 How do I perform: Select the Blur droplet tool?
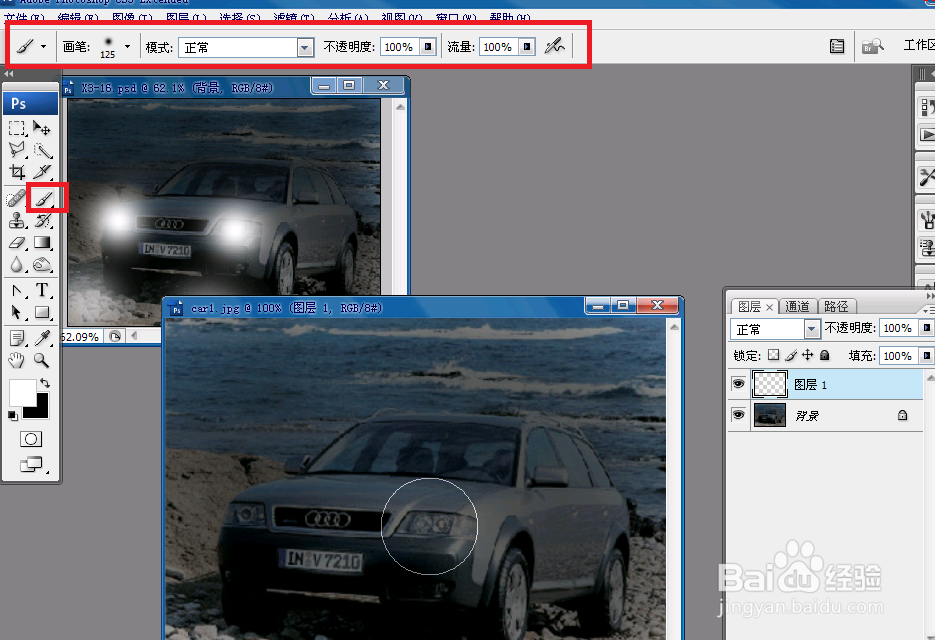[x=17, y=264]
